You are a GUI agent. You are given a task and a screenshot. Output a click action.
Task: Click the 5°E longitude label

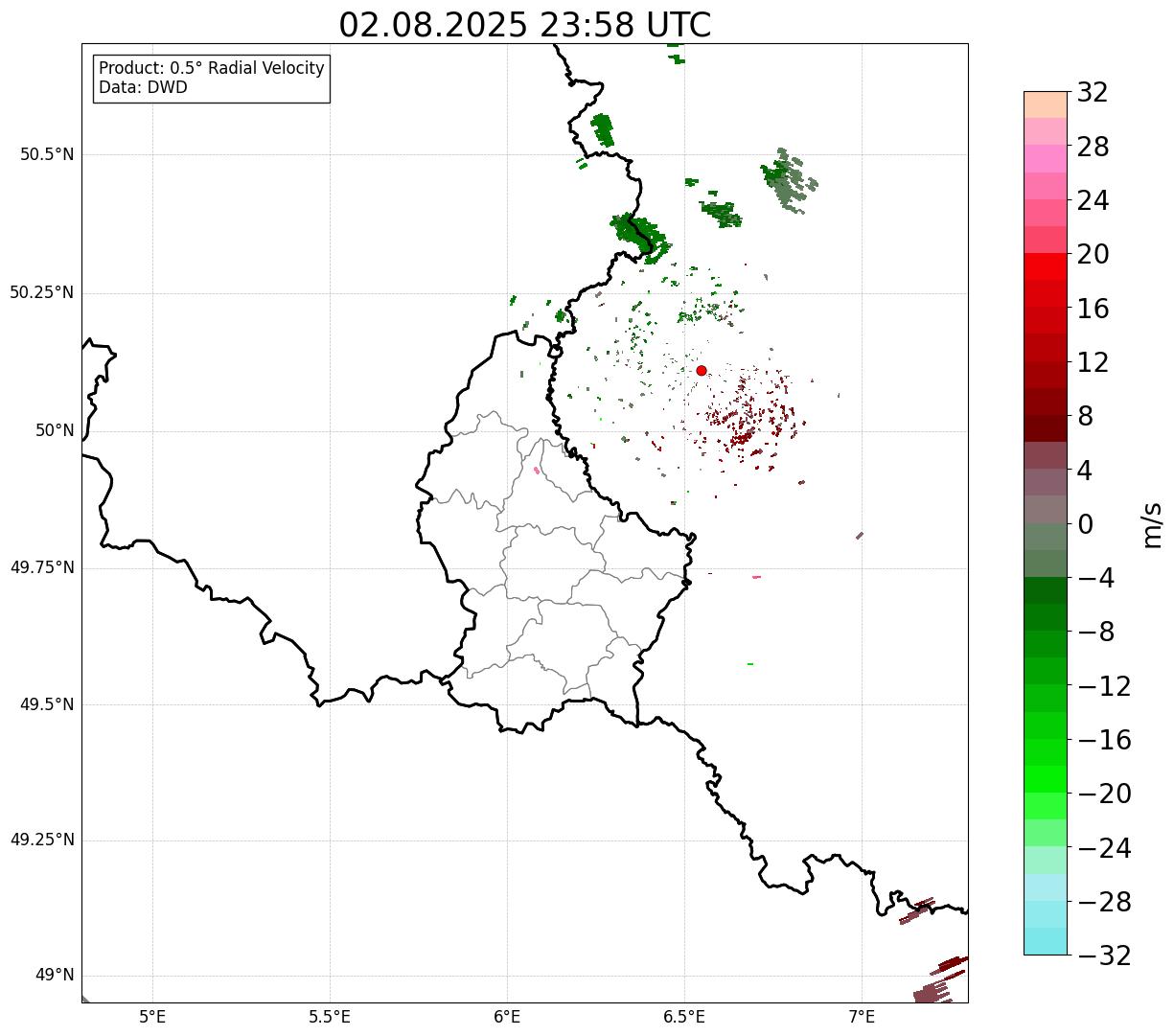pyautogui.click(x=152, y=1016)
